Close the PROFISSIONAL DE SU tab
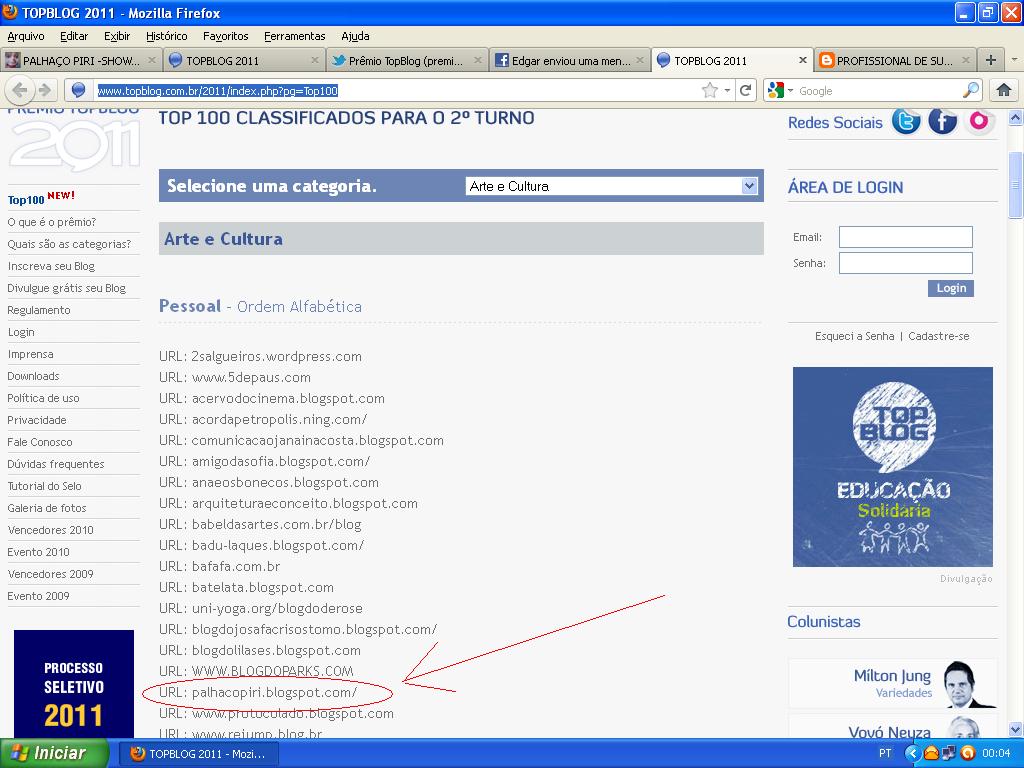This screenshot has height=768, width=1024. pyautogui.click(x=965, y=60)
